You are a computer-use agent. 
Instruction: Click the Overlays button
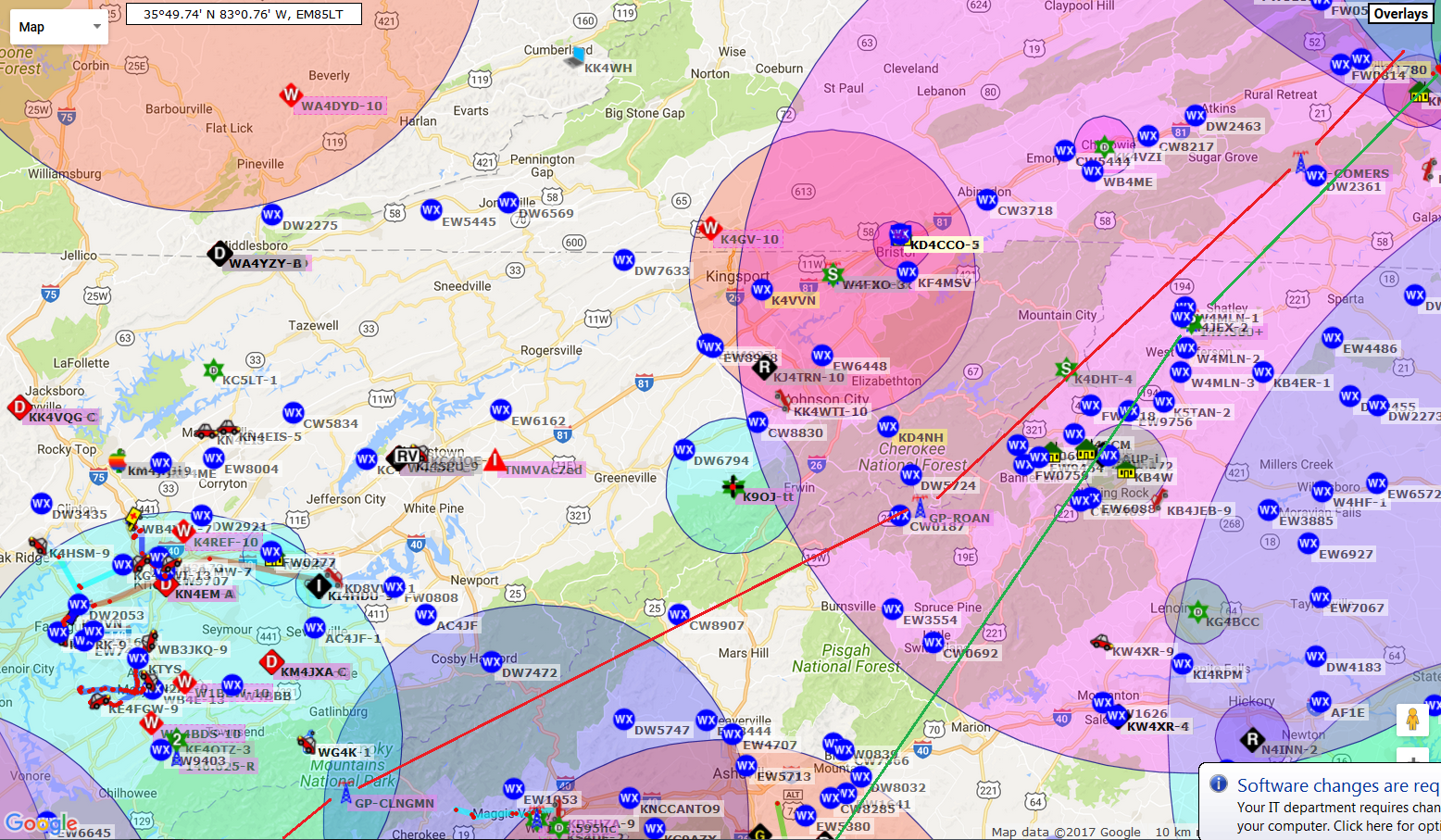click(1399, 14)
